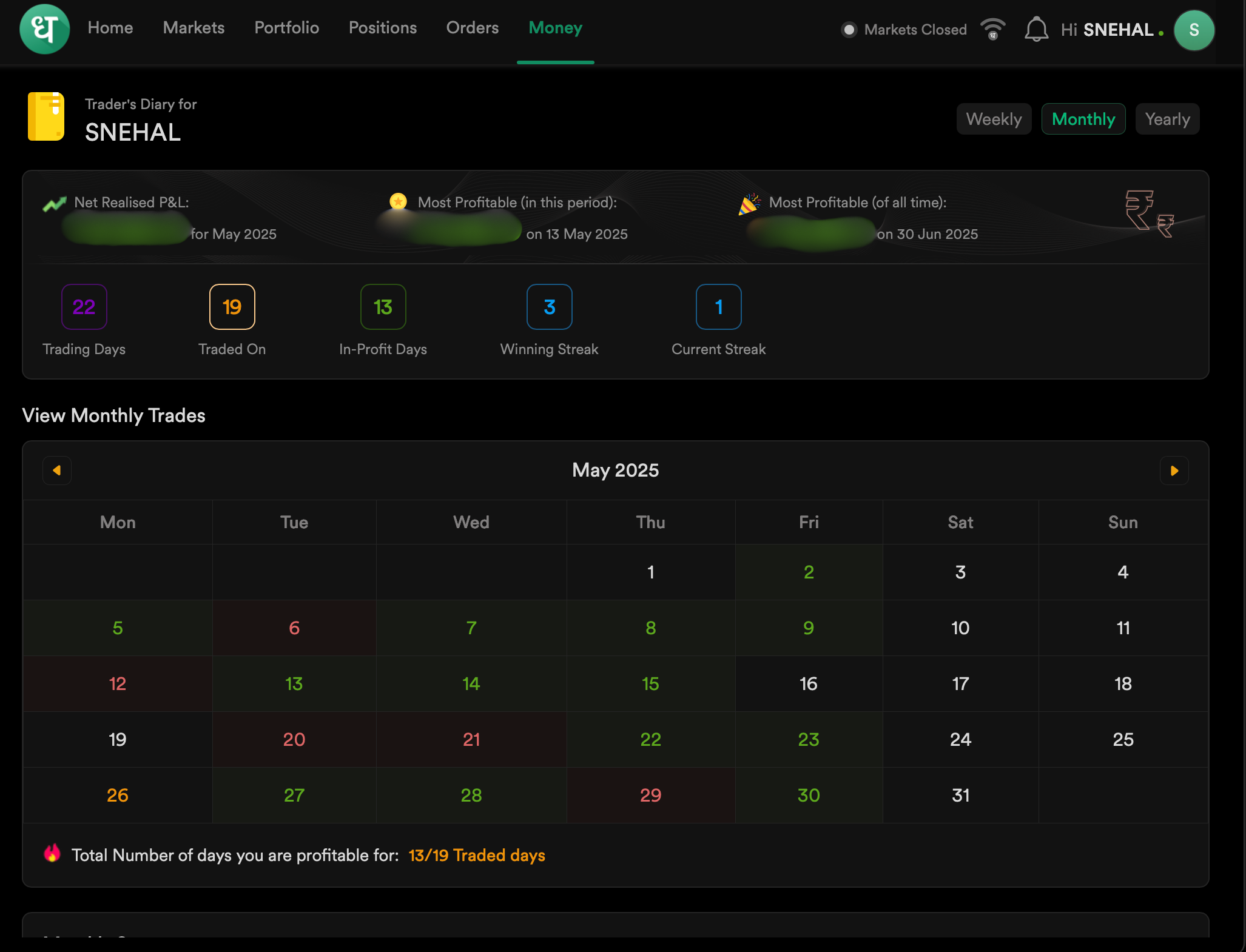This screenshot has height=952, width=1246.
Task: Open the Orders tab
Action: tap(472, 28)
